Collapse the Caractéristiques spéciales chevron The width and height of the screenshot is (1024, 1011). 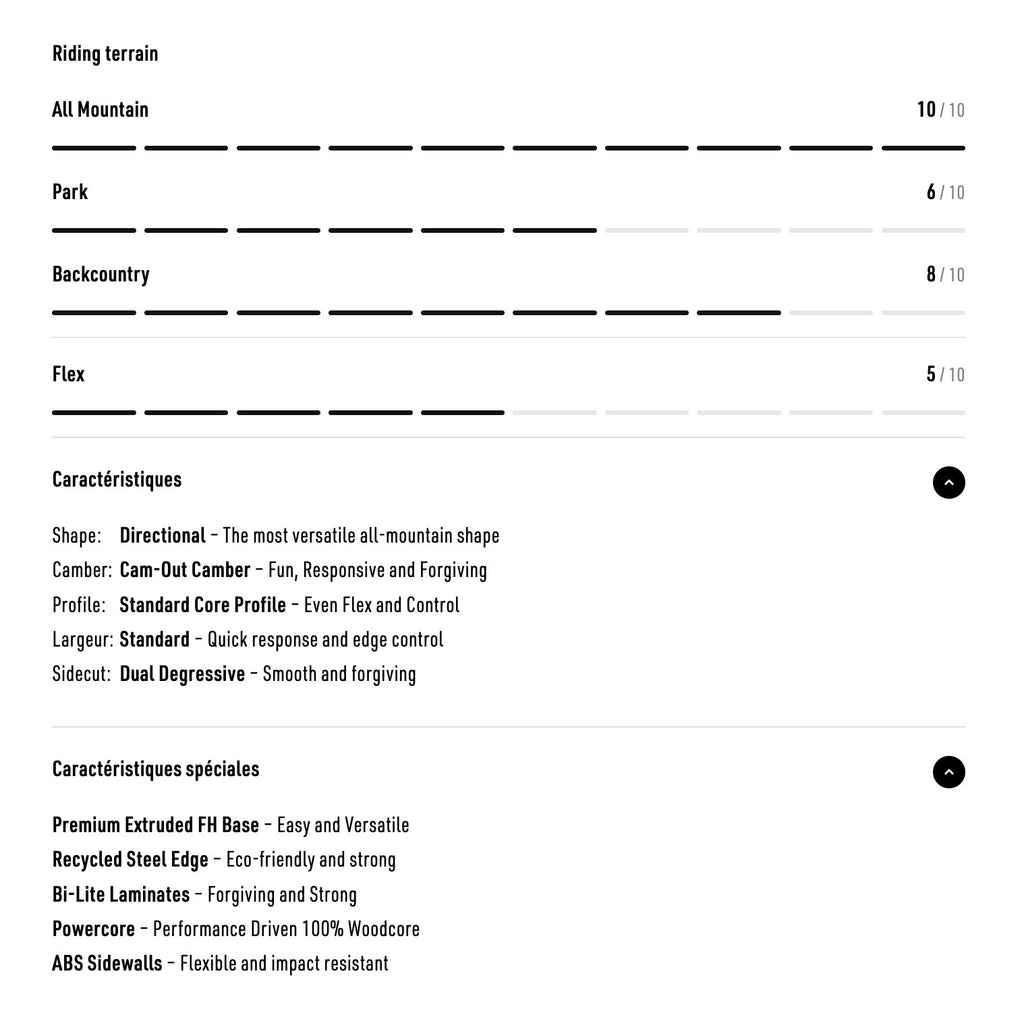(948, 772)
